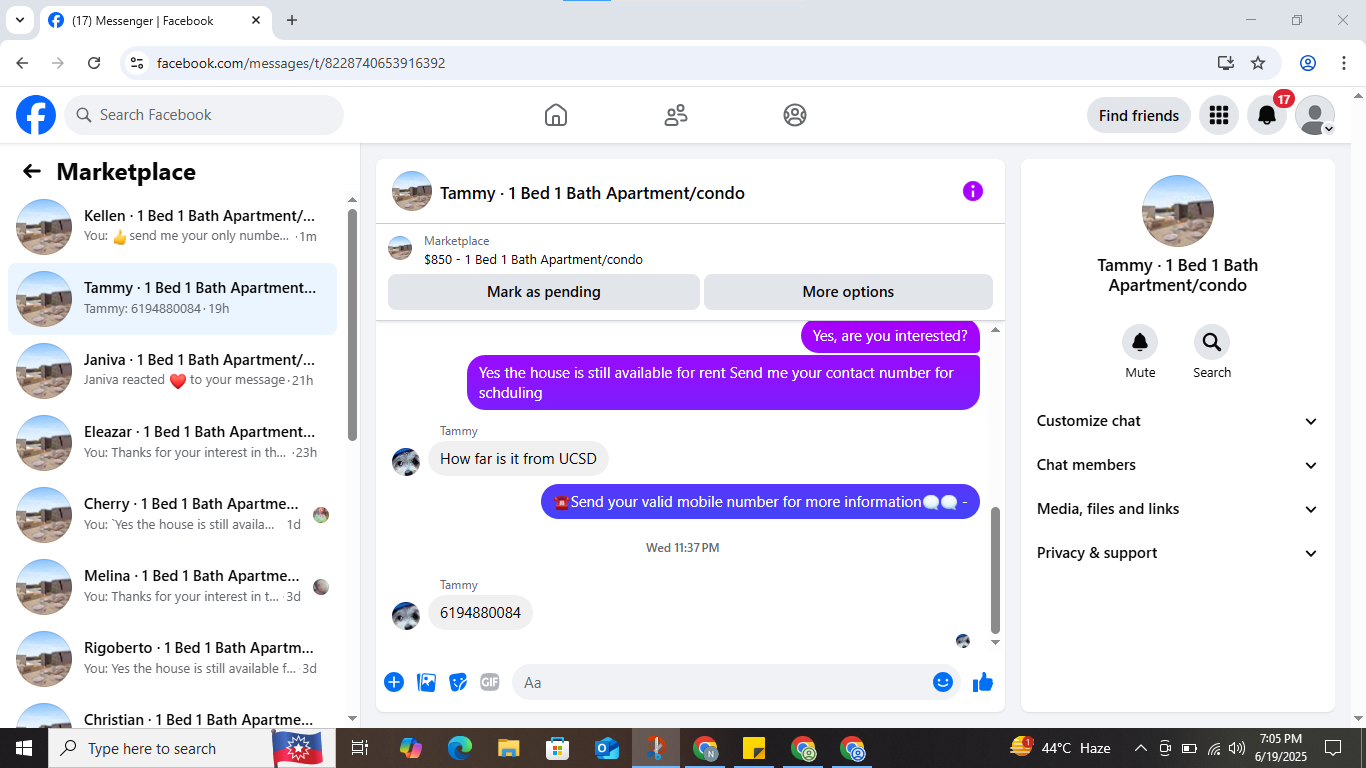Open the Chrome profile icon

coord(1308,63)
